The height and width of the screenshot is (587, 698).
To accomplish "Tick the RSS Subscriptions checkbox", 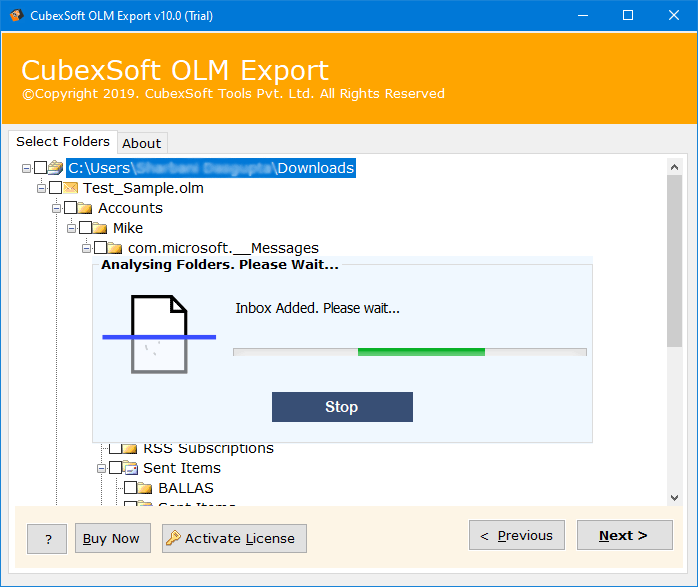I will click(x=115, y=448).
